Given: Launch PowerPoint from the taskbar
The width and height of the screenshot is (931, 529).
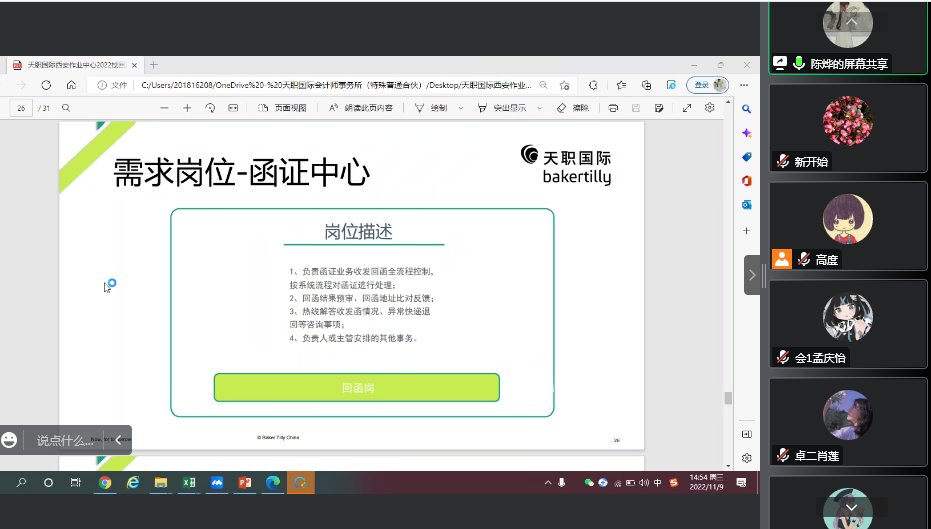Looking at the screenshot, I should pos(243,483).
